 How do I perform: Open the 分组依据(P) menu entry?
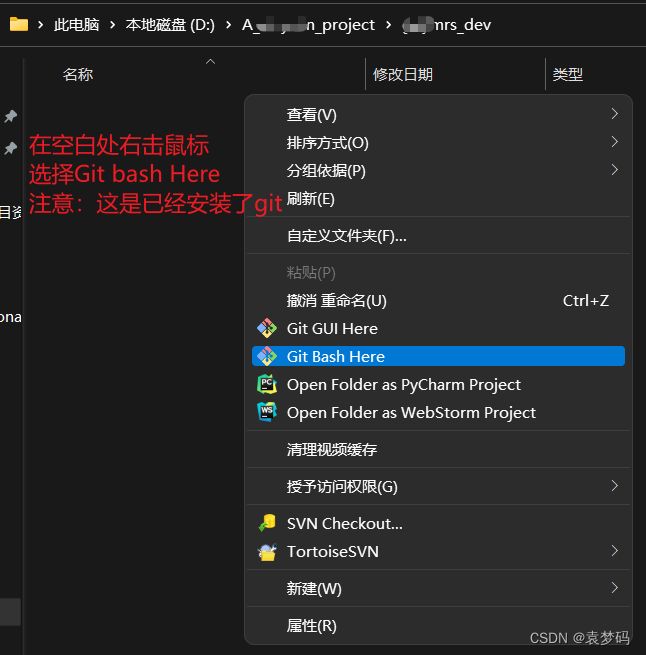(438, 170)
